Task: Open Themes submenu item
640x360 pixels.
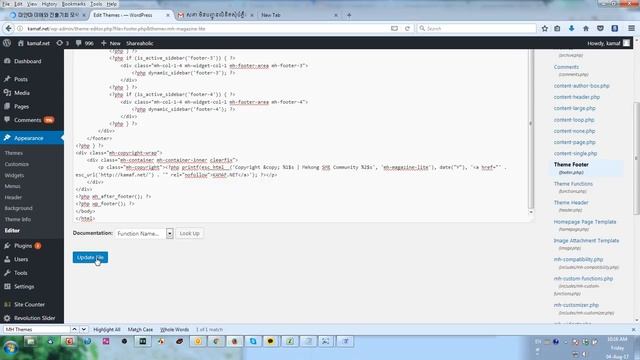Action: [14, 153]
